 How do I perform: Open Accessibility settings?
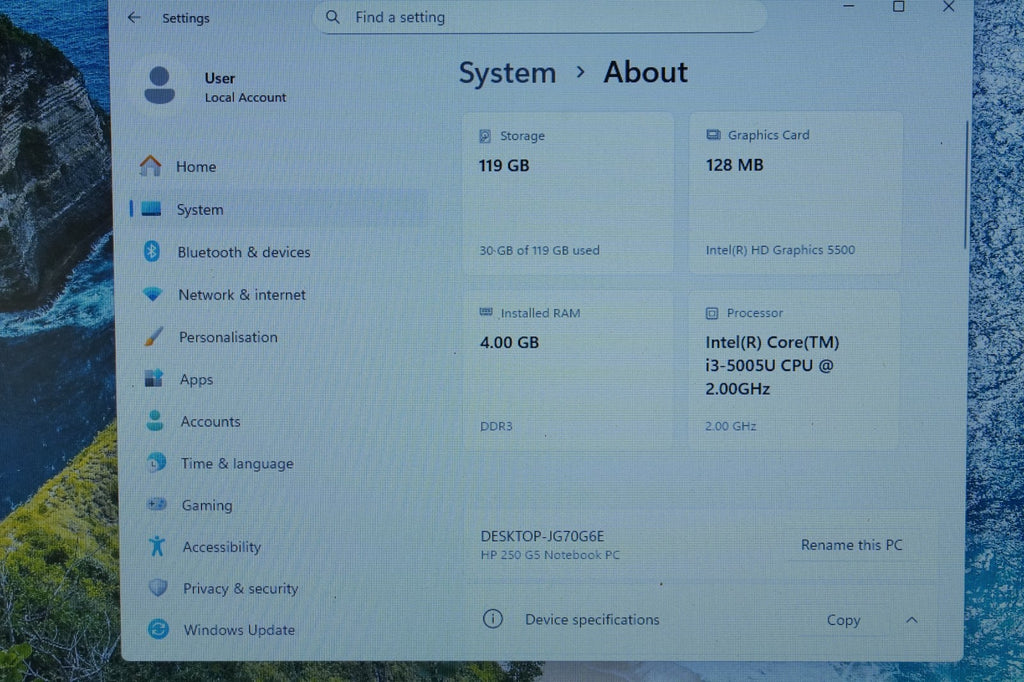[221, 547]
